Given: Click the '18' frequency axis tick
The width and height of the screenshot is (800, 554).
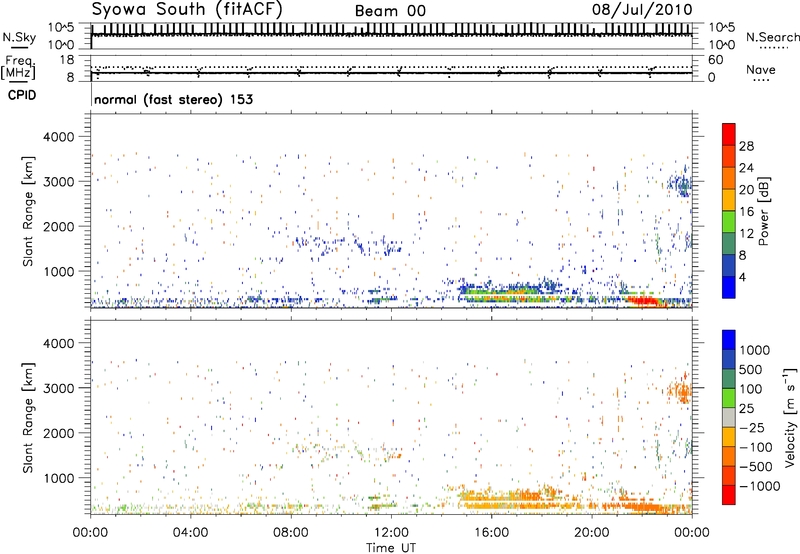Looking at the screenshot, I should coord(68,60).
